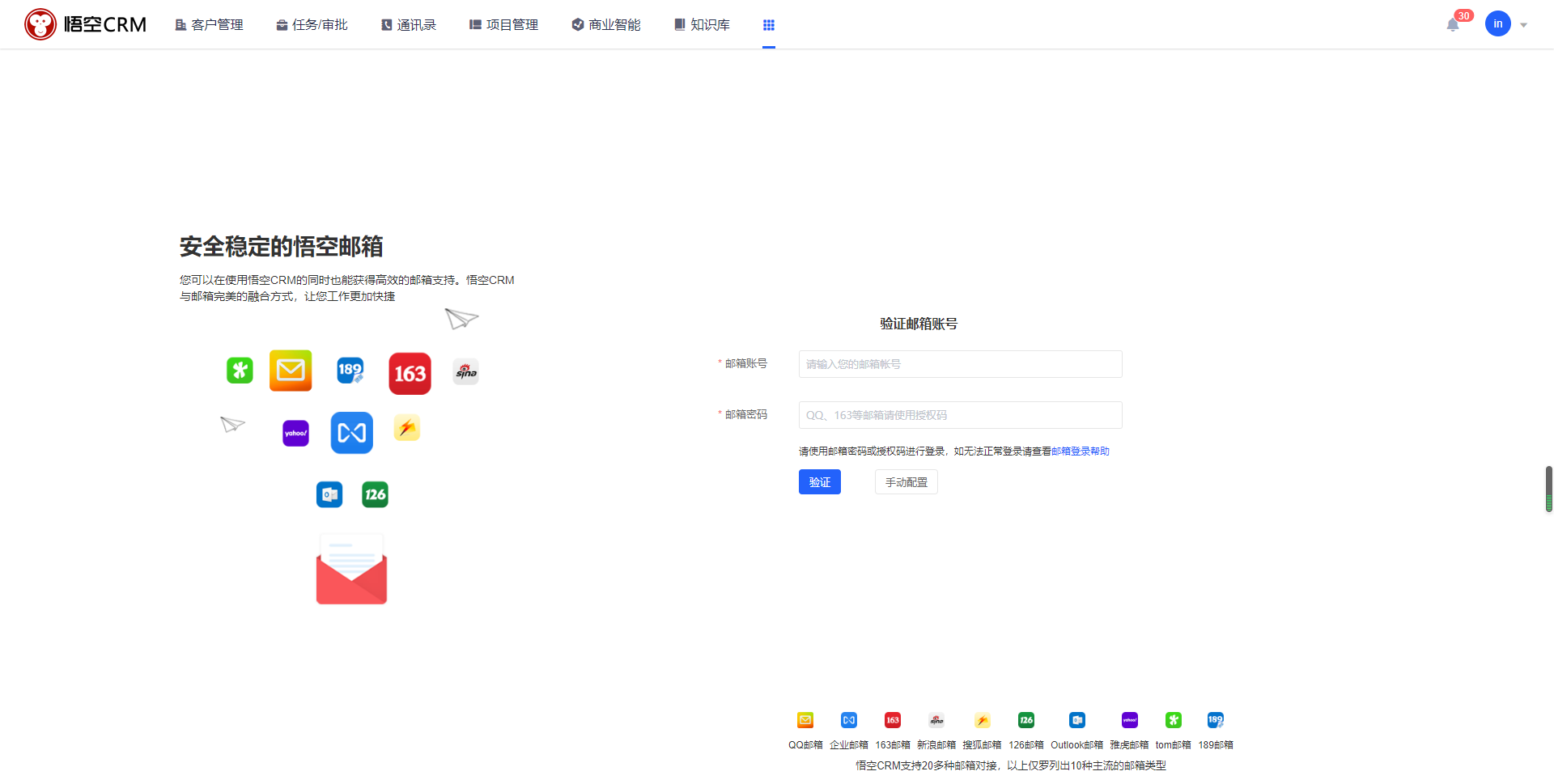Click the red open envelope illustration
The width and height of the screenshot is (1554, 784).
[351, 569]
